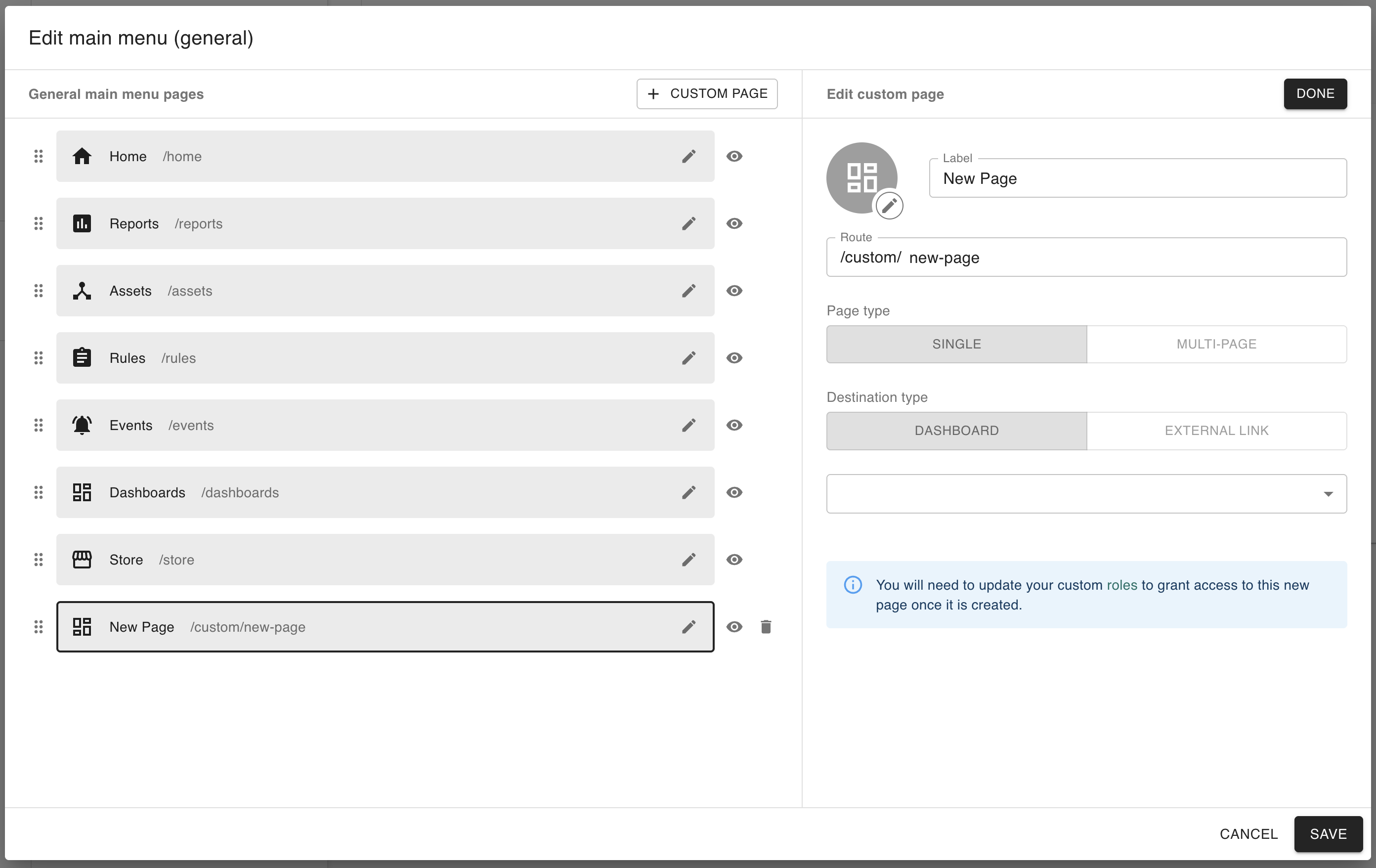Screen dimensions: 1376x868
Task: Grab the drag handle for the Dashboards row
Action: point(38,492)
